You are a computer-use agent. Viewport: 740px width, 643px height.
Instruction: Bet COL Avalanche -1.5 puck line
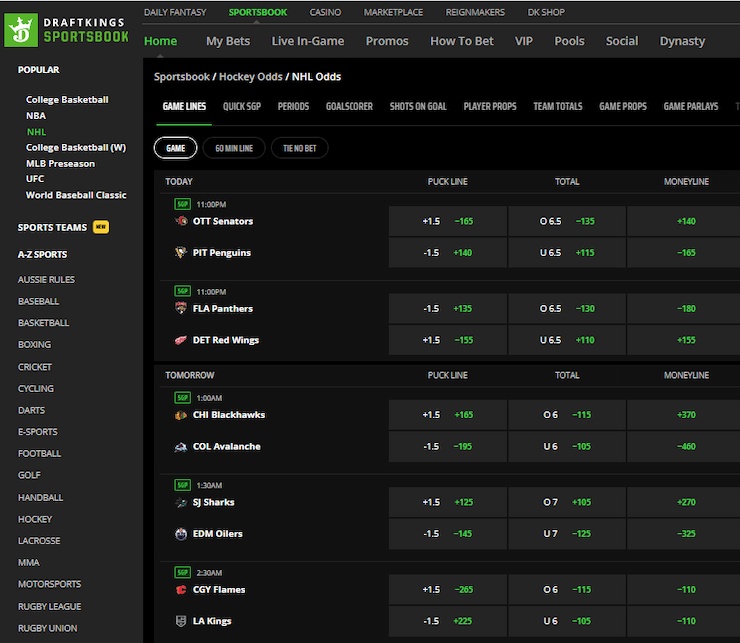(x=448, y=447)
